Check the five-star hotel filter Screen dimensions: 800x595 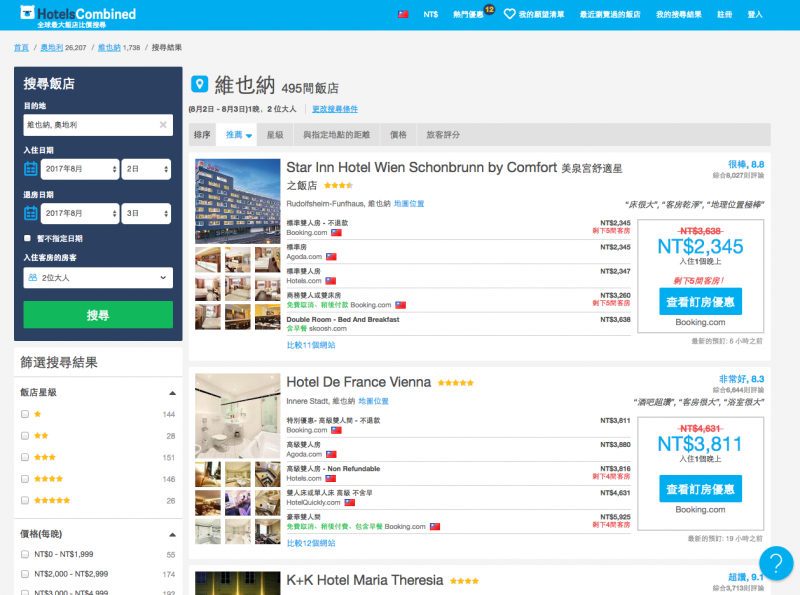[25, 500]
